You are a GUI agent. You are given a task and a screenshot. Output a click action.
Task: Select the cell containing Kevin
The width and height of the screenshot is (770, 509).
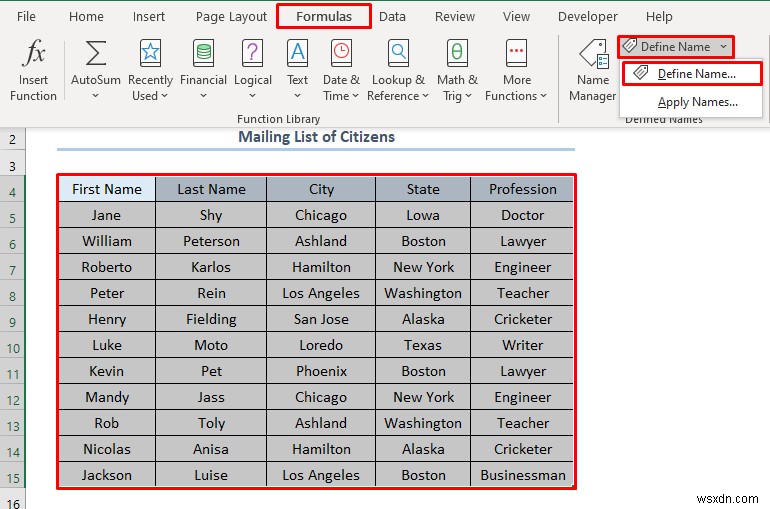pos(107,371)
